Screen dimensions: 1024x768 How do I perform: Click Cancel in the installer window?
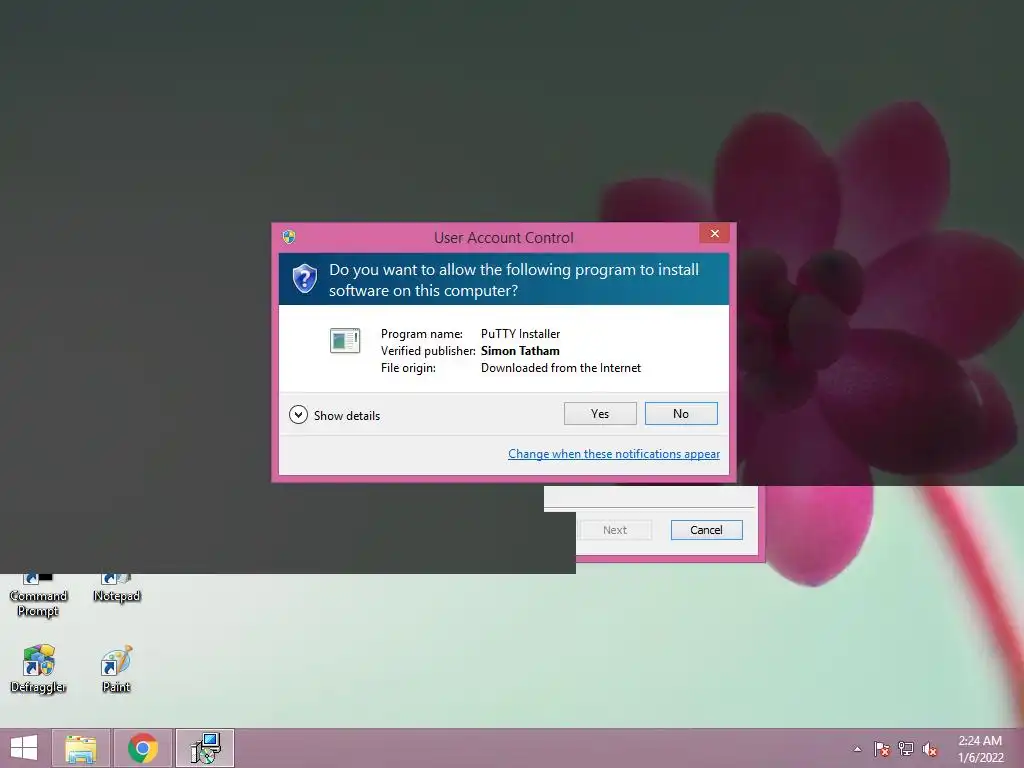coord(706,530)
